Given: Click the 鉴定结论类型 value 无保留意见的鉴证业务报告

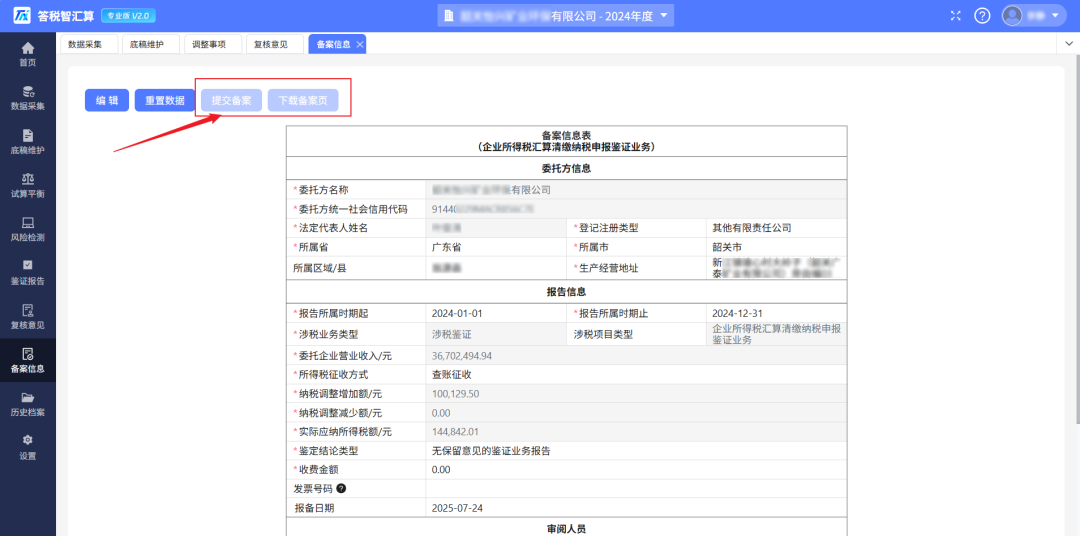Looking at the screenshot, I should click(636, 451).
